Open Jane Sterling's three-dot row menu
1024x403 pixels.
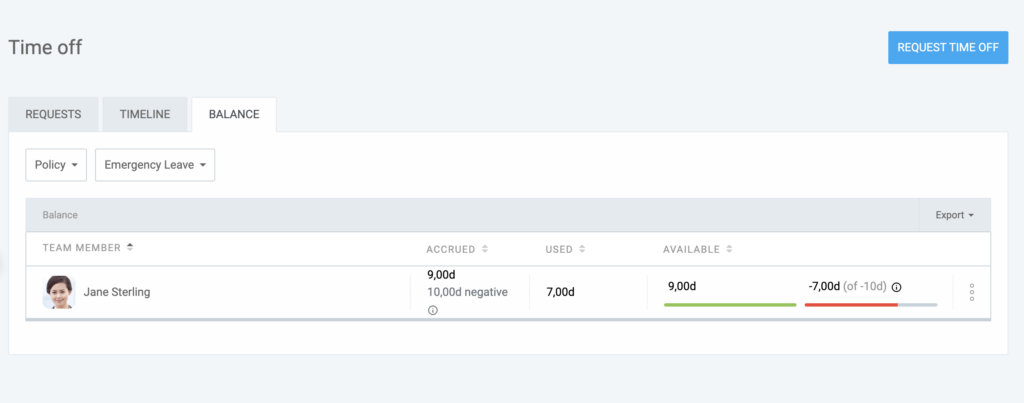pyautogui.click(x=972, y=292)
